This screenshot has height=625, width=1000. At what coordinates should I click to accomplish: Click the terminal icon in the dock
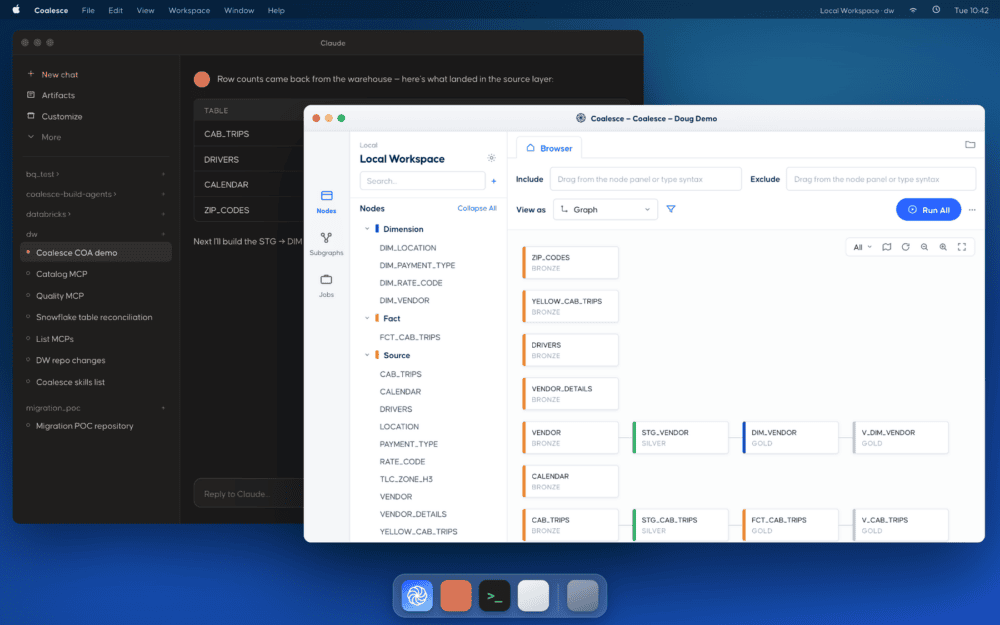494,596
